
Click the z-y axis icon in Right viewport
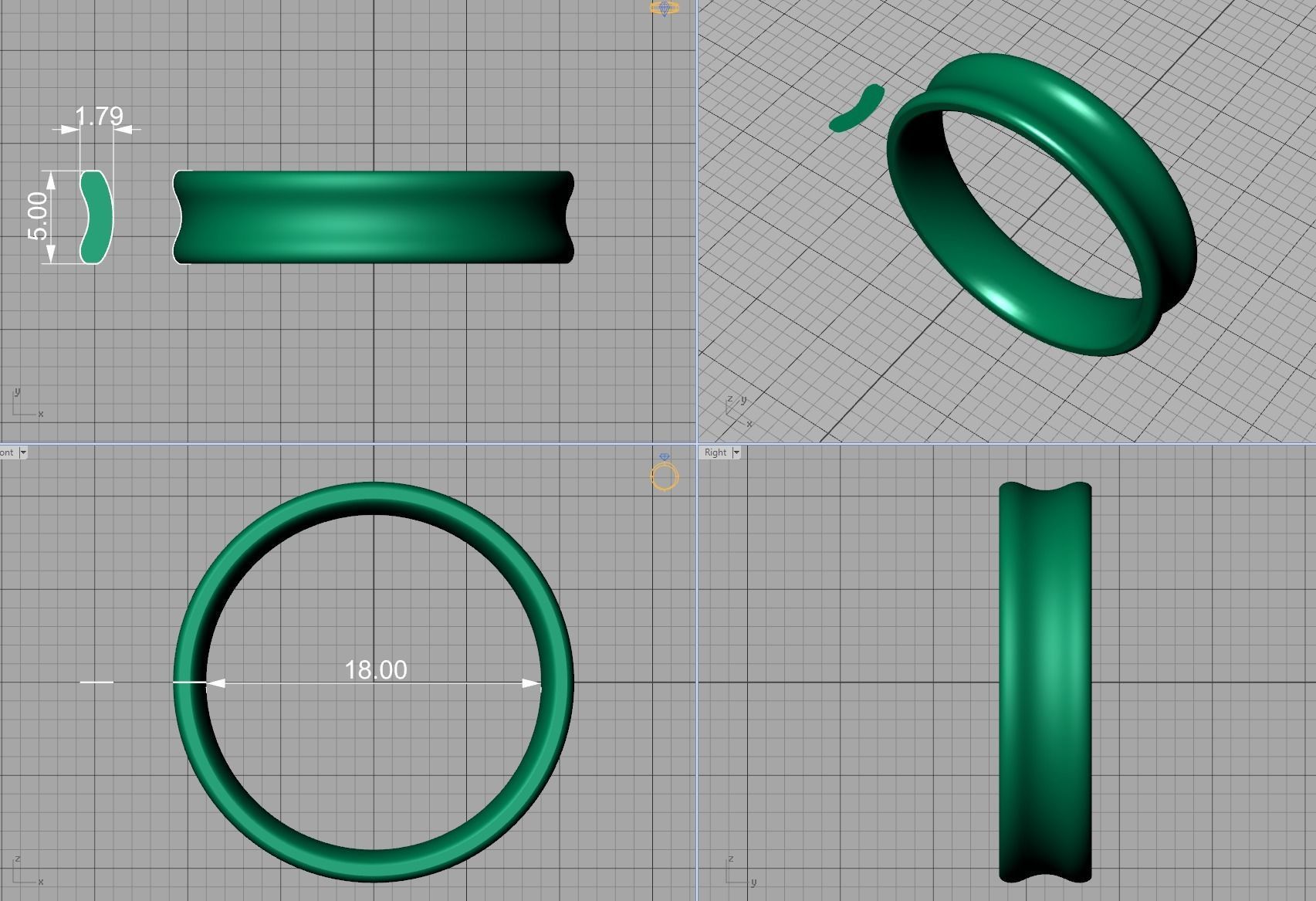[739, 871]
